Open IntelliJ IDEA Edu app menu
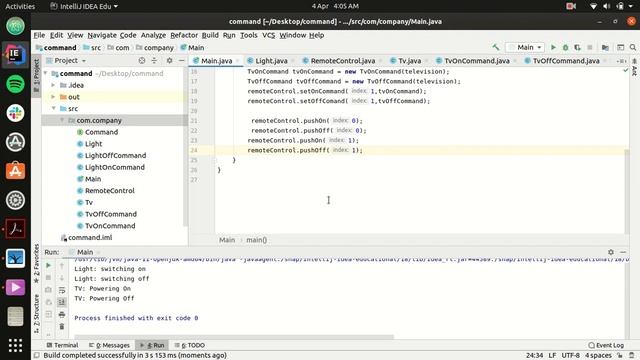This screenshot has height=360, width=640. coord(84,6)
